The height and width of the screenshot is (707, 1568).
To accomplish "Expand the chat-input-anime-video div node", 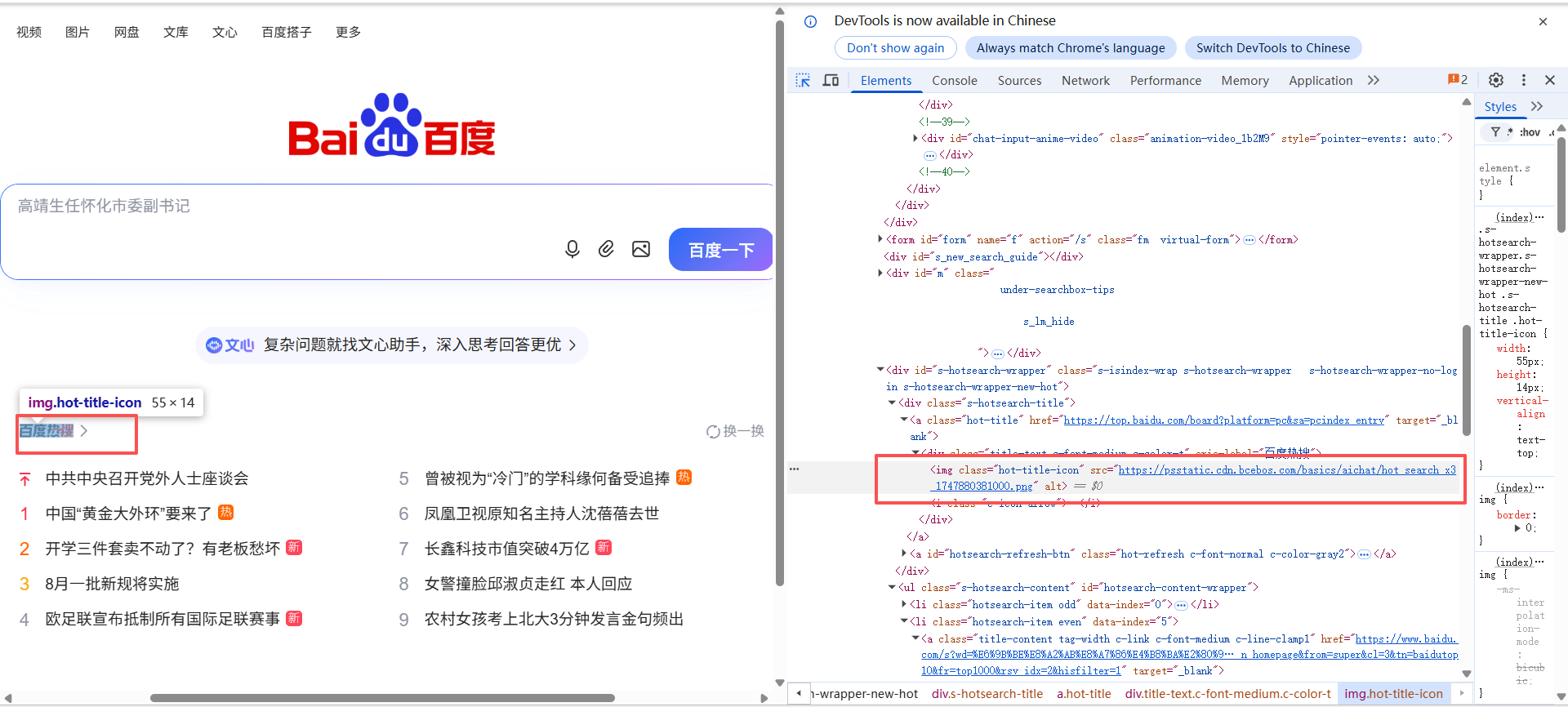I will point(915,139).
